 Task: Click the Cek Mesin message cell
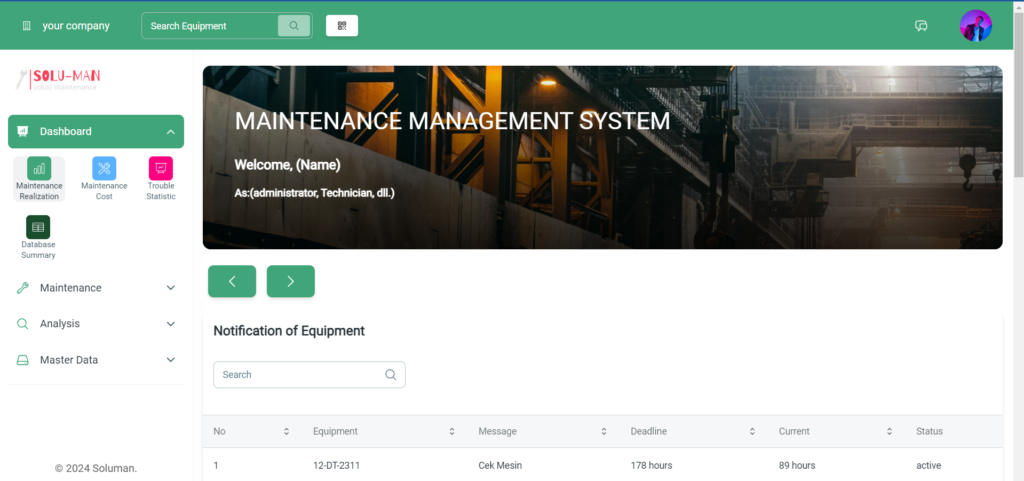point(500,465)
